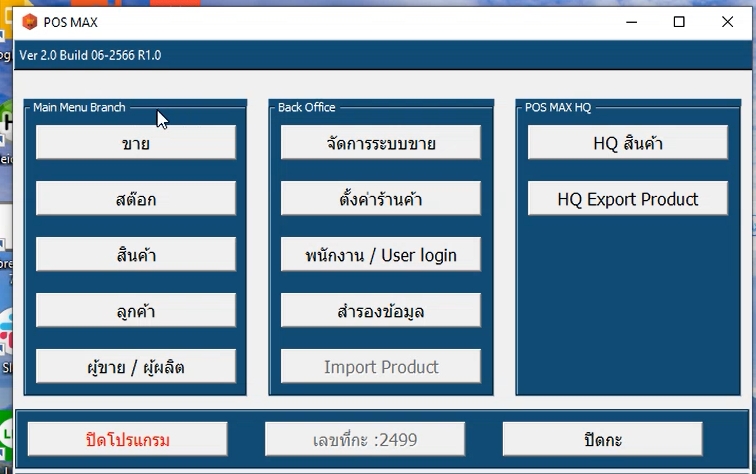Open HQ สินค้า in POS MAX HQ
Viewport: 756px width, 474px height.
tap(628, 142)
